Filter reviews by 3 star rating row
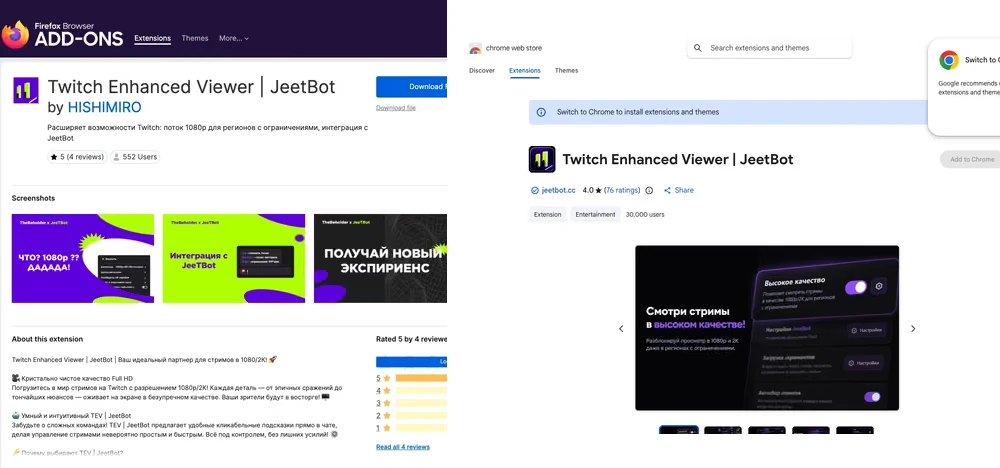1000x468 pixels. (411, 403)
